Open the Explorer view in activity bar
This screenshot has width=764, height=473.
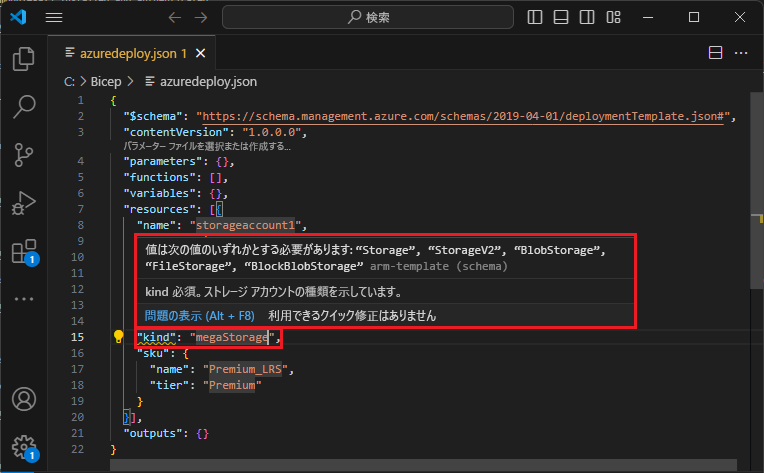point(23,59)
